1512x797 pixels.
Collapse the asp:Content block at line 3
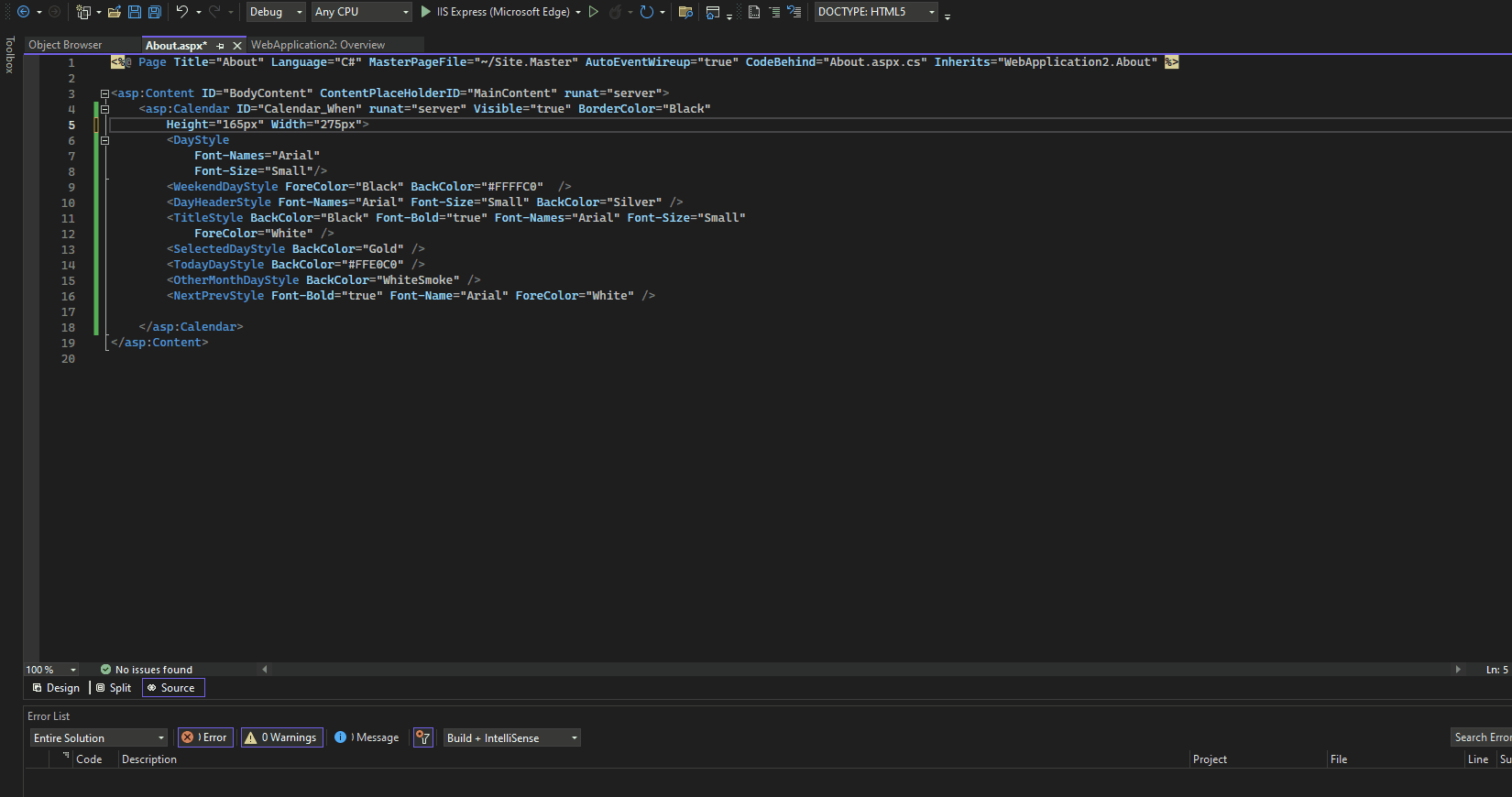point(104,93)
